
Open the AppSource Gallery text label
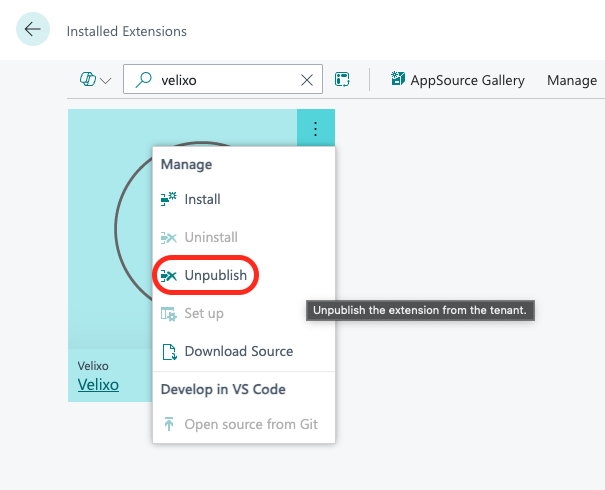(467, 80)
